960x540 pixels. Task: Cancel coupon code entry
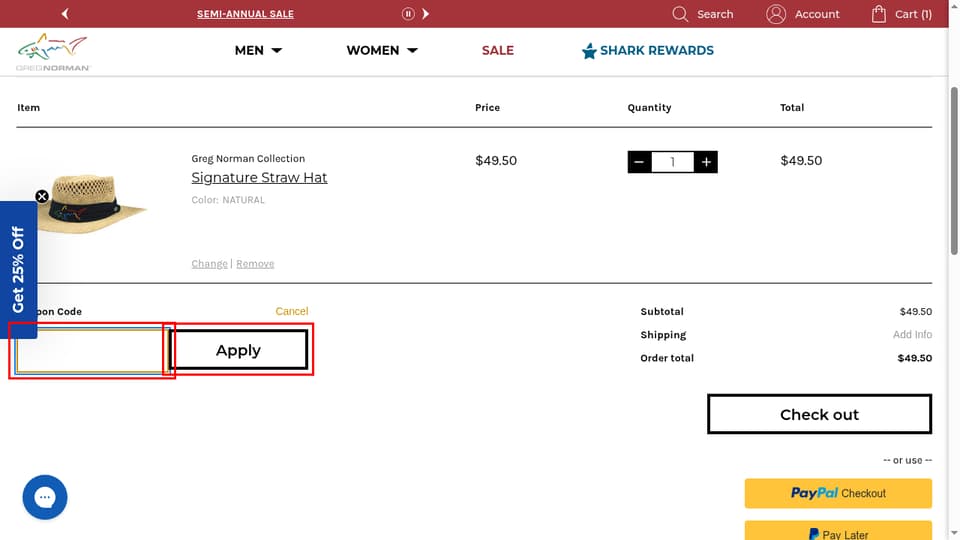[x=291, y=311]
